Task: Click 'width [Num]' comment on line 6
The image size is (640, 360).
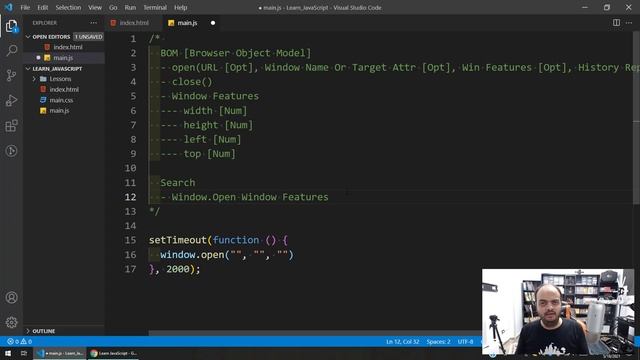Action: [x=215, y=111]
